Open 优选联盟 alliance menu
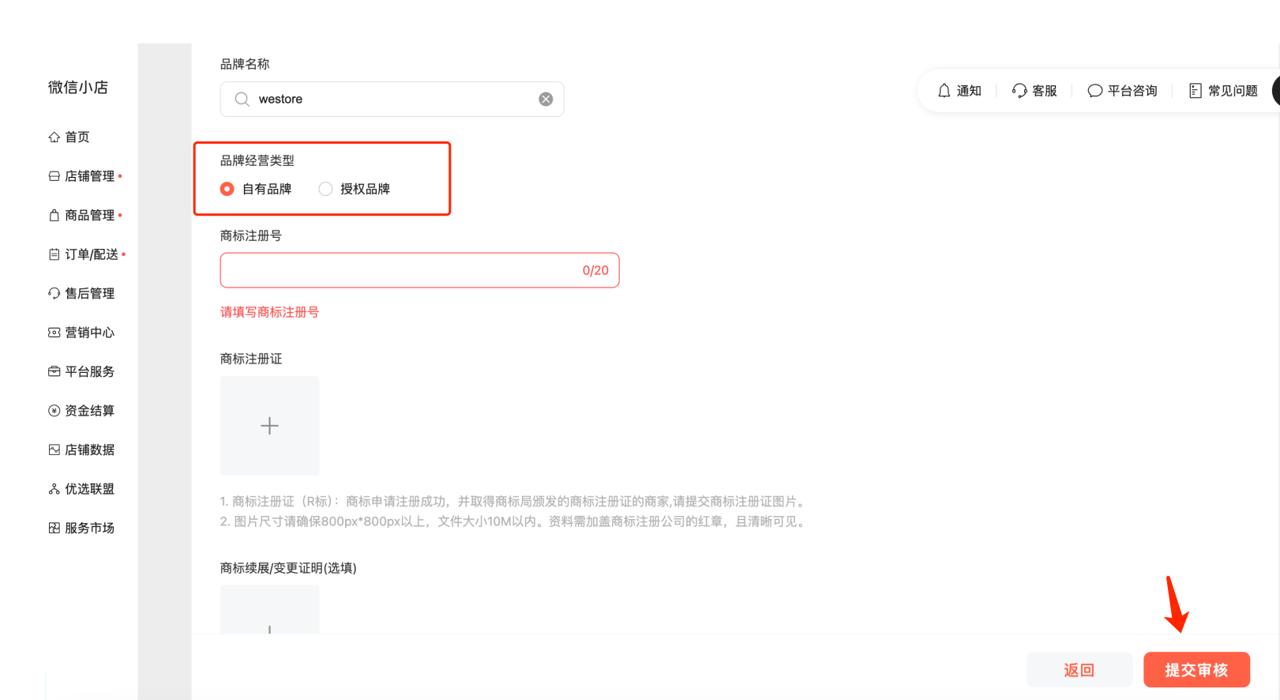The height and width of the screenshot is (700, 1280). pyautogui.click(x=88, y=489)
